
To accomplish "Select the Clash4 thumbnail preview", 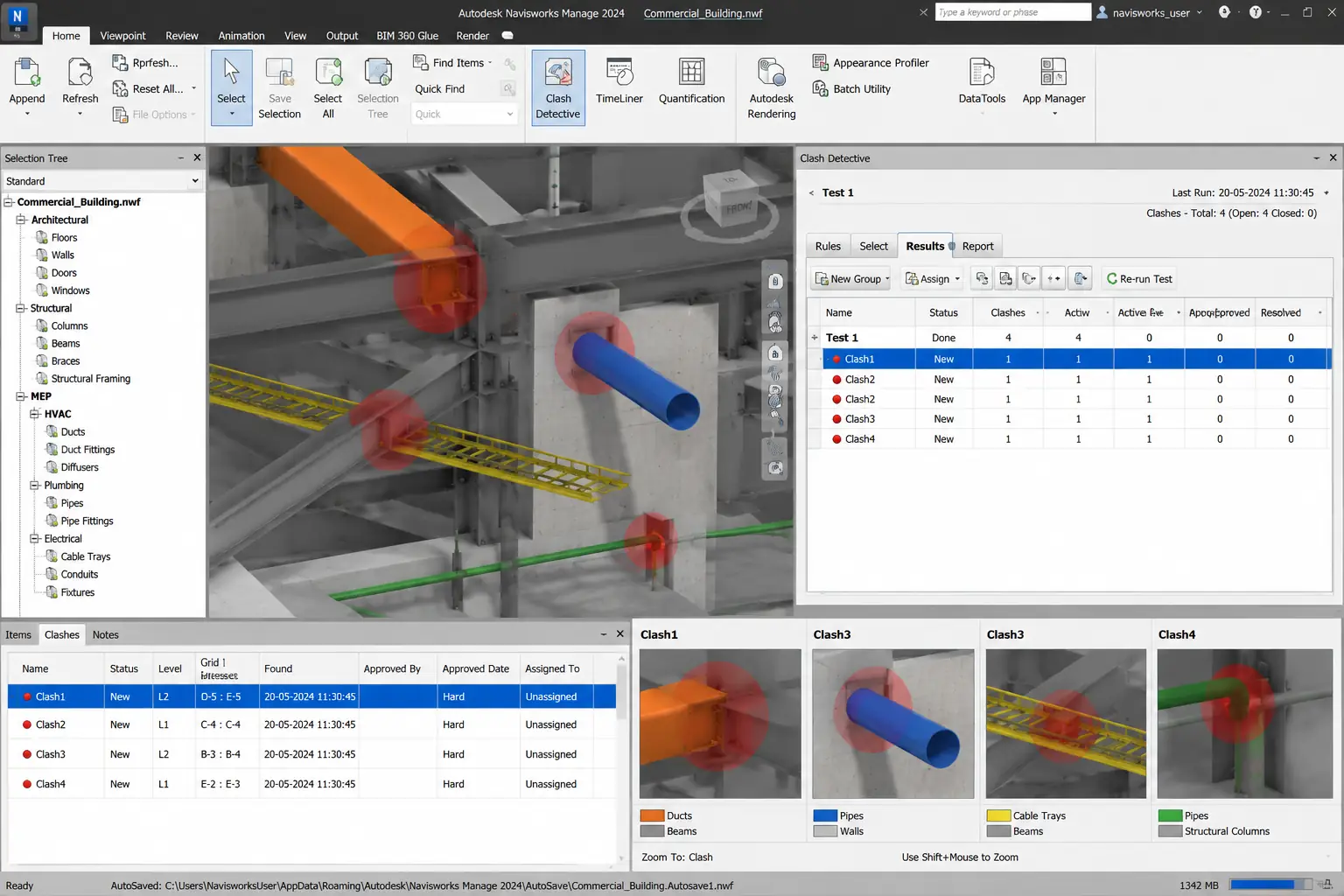I will pos(1244,724).
